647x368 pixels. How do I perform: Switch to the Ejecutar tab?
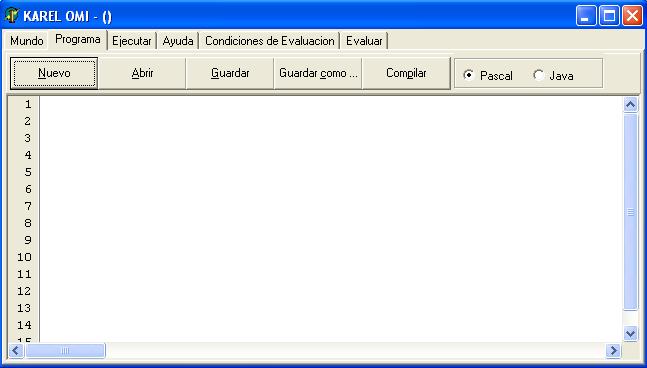point(132,41)
